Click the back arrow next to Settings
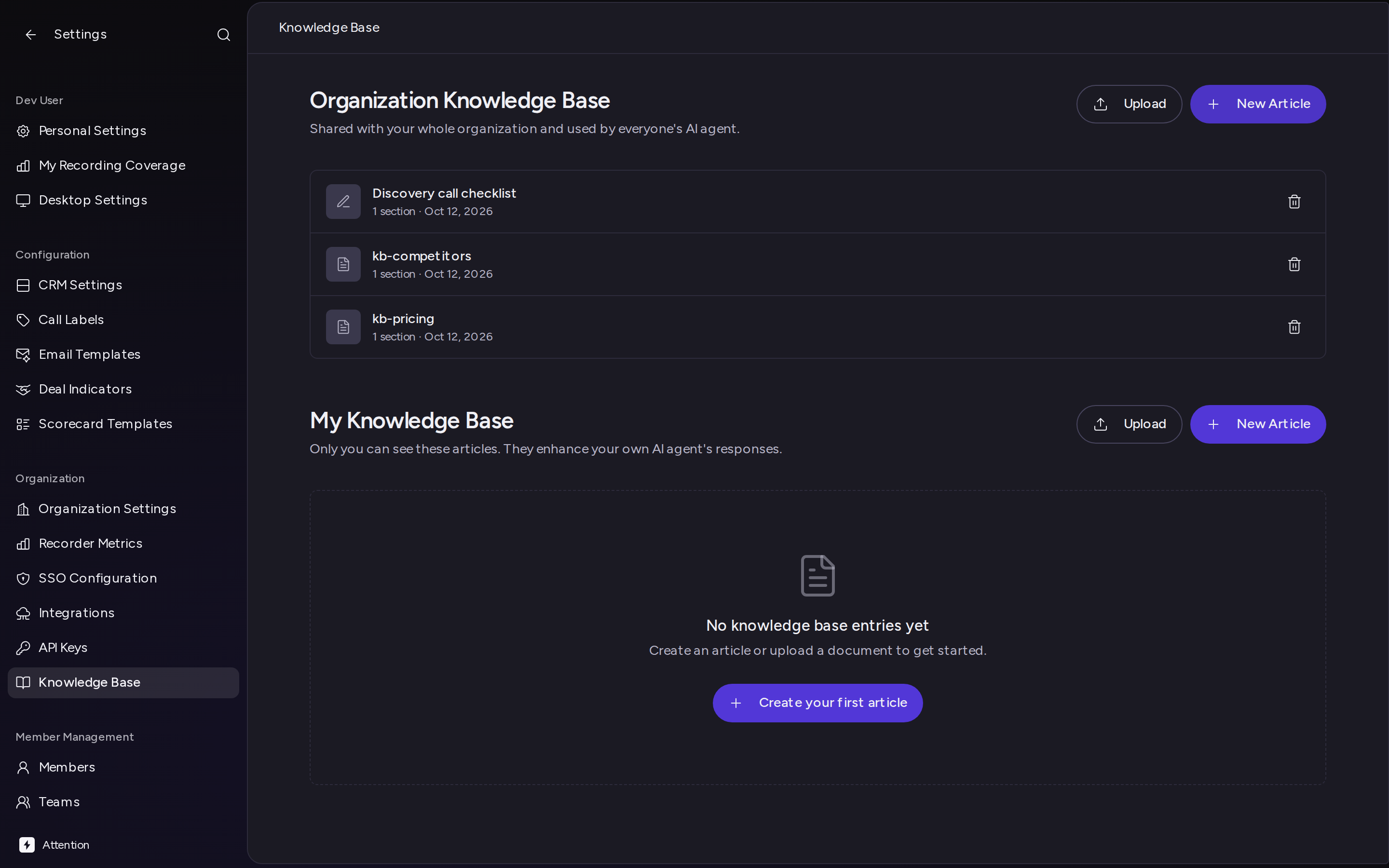1389x868 pixels. 30,35
